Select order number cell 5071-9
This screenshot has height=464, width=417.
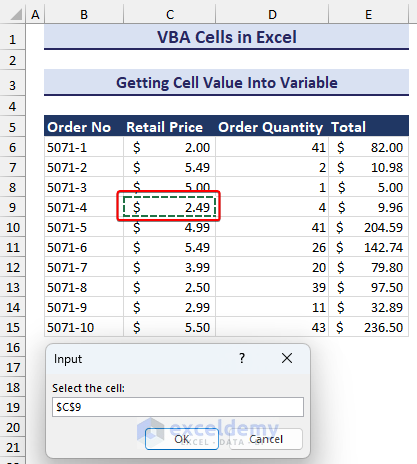point(84,307)
